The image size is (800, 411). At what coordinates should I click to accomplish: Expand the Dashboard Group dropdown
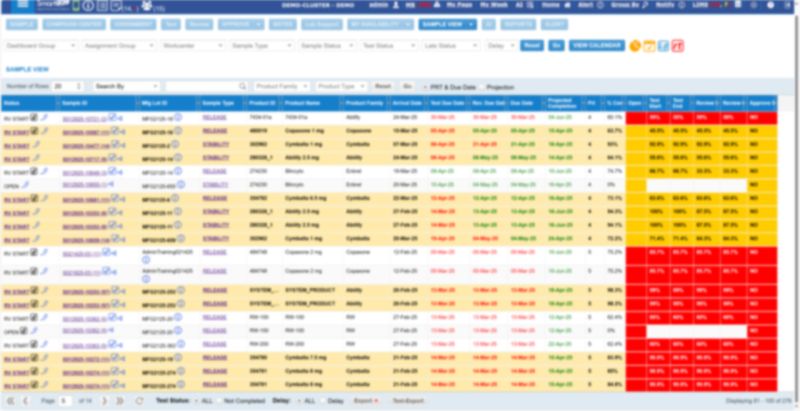point(41,46)
